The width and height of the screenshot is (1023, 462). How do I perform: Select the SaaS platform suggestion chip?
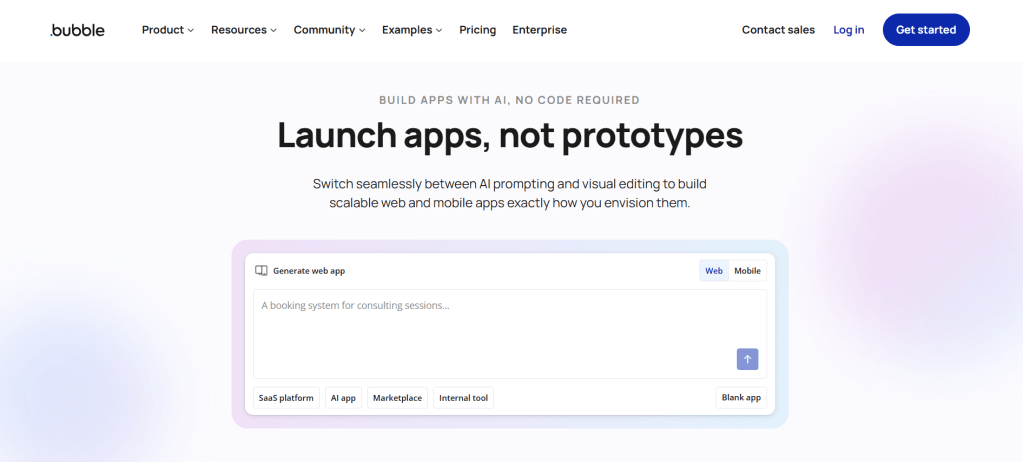click(x=286, y=398)
